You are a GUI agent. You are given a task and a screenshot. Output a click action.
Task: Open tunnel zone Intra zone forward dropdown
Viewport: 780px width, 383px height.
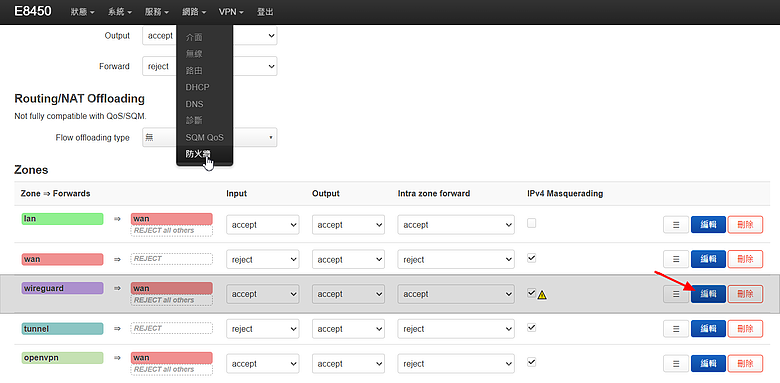tap(456, 329)
